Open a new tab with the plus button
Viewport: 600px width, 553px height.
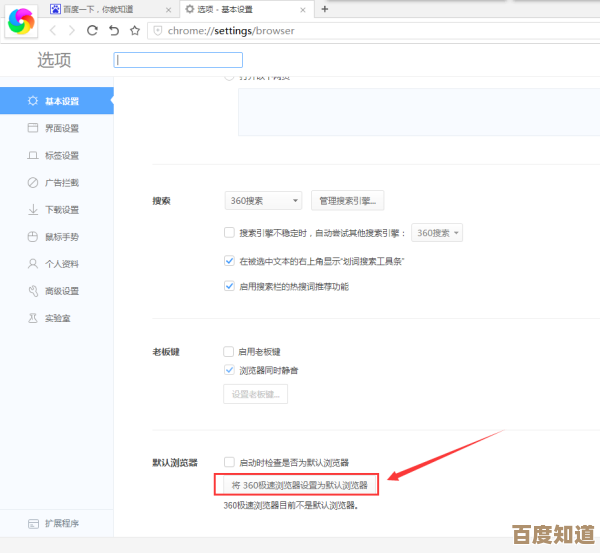(324, 9)
